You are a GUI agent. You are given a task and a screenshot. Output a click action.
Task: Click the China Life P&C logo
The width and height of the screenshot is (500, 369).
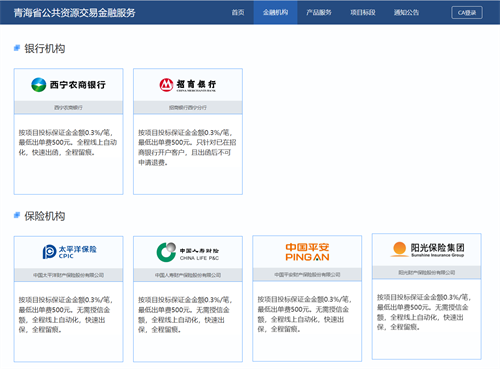click(188, 252)
